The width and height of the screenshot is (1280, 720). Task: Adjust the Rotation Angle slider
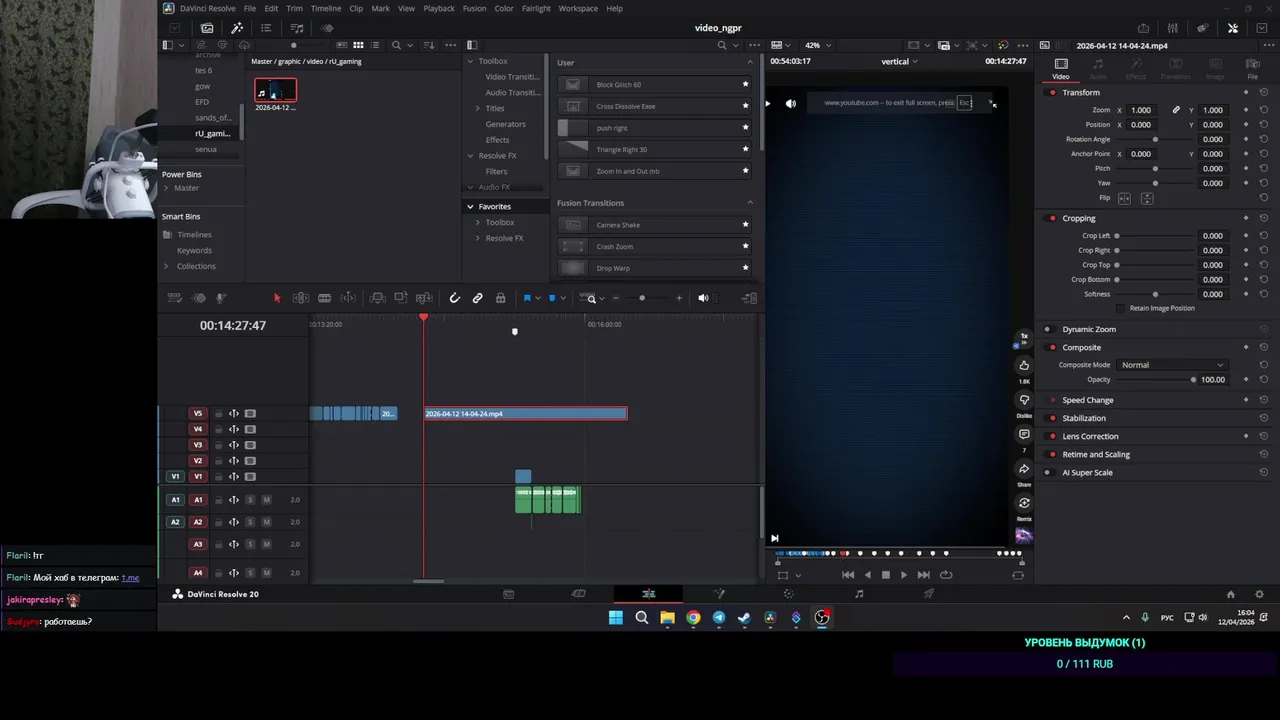[1155, 139]
